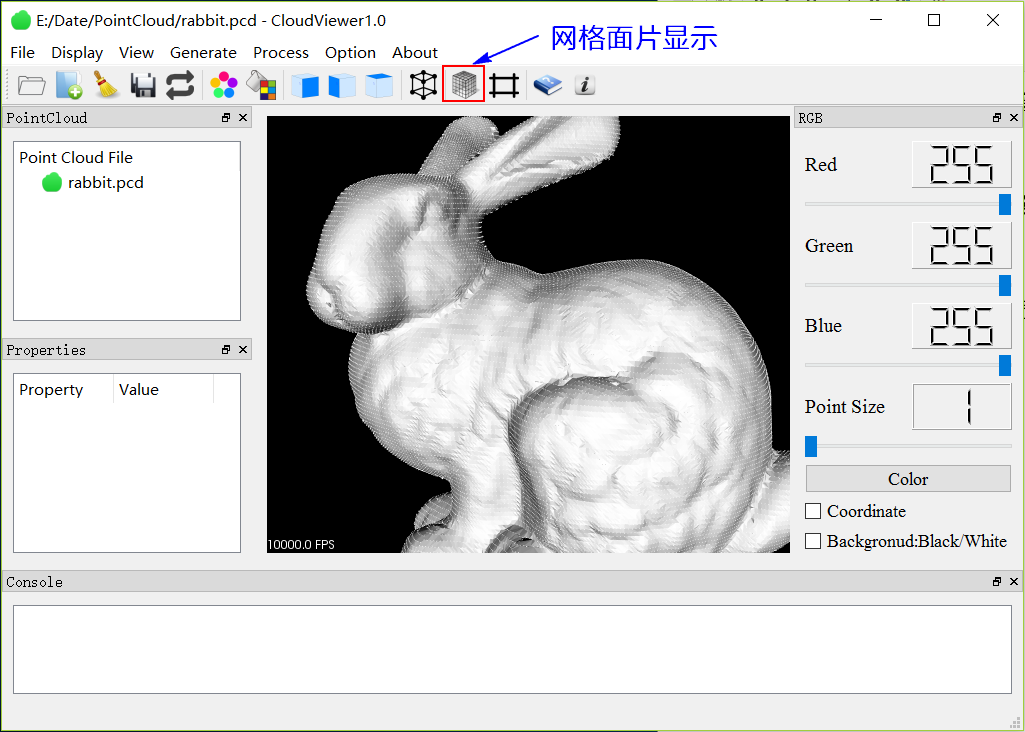The image size is (1025, 732).
Task: Click the Point Size slider handle
Action: [x=811, y=446]
